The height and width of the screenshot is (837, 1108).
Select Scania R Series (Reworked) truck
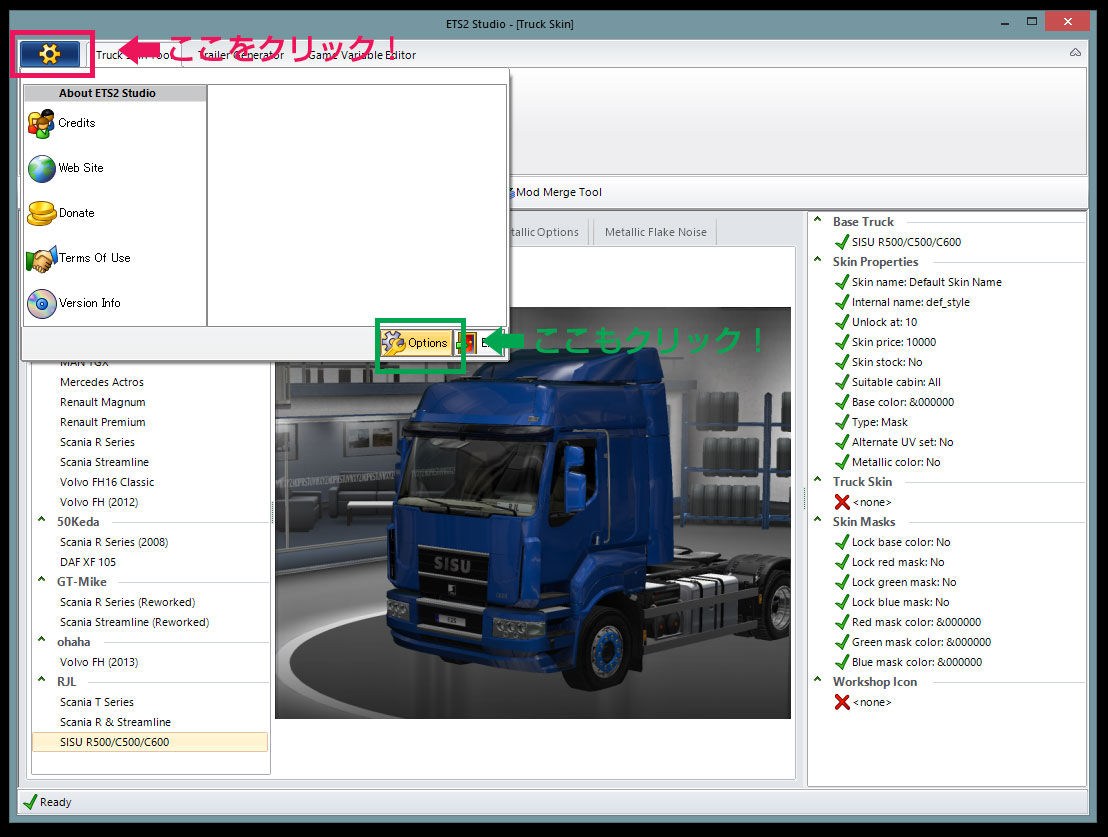coord(127,602)
